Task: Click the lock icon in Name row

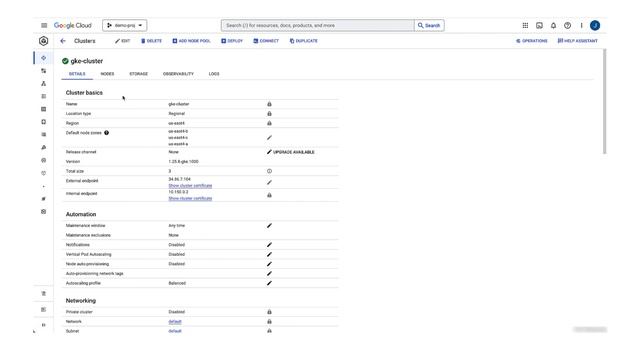Action: coord(269,104)
